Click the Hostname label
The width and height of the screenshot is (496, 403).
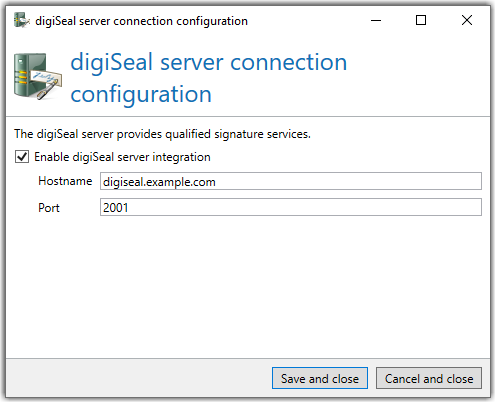tap(65, 181)
